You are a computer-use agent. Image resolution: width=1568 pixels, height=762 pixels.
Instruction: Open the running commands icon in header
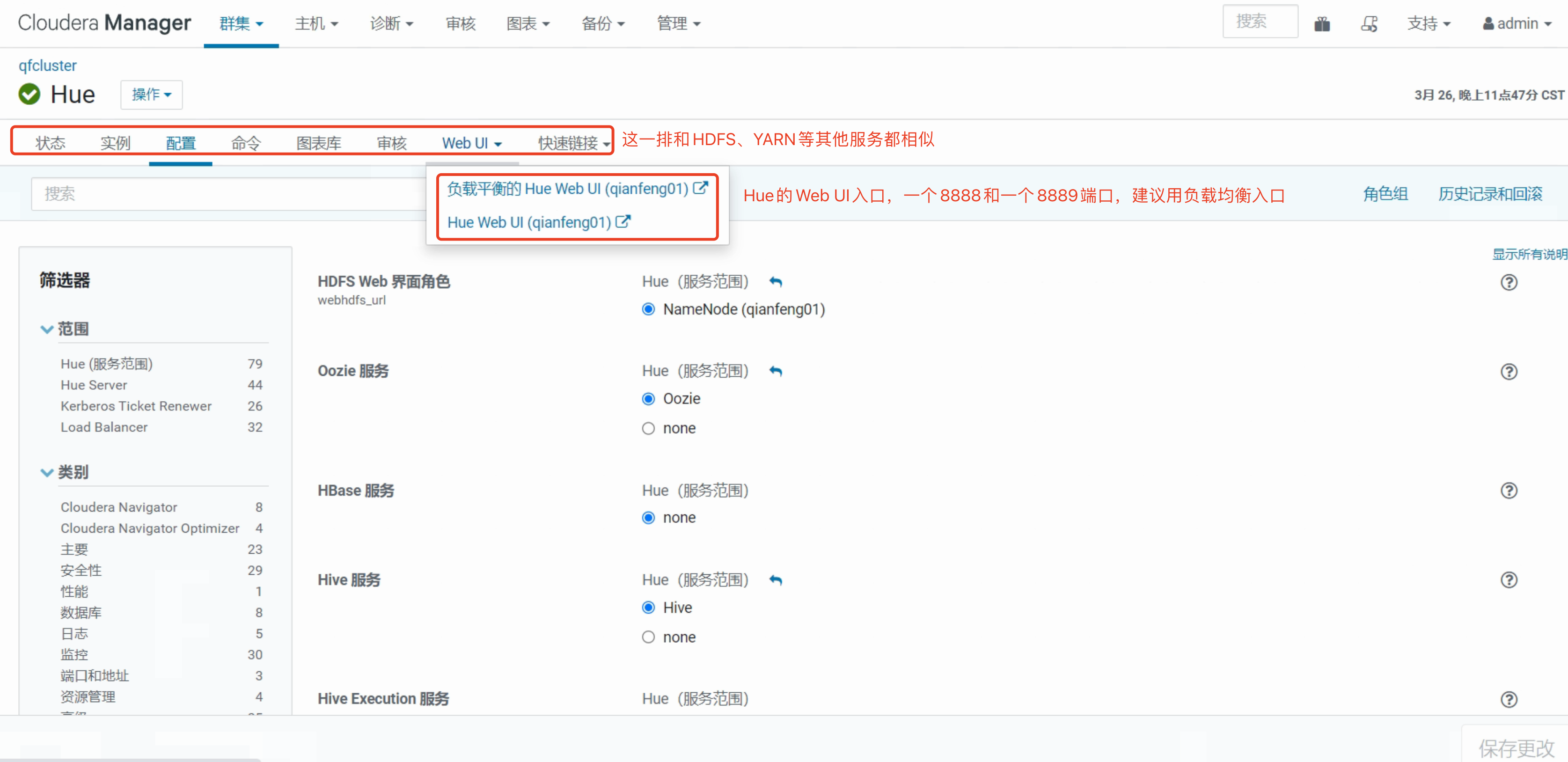click(x=1369, y=24)
